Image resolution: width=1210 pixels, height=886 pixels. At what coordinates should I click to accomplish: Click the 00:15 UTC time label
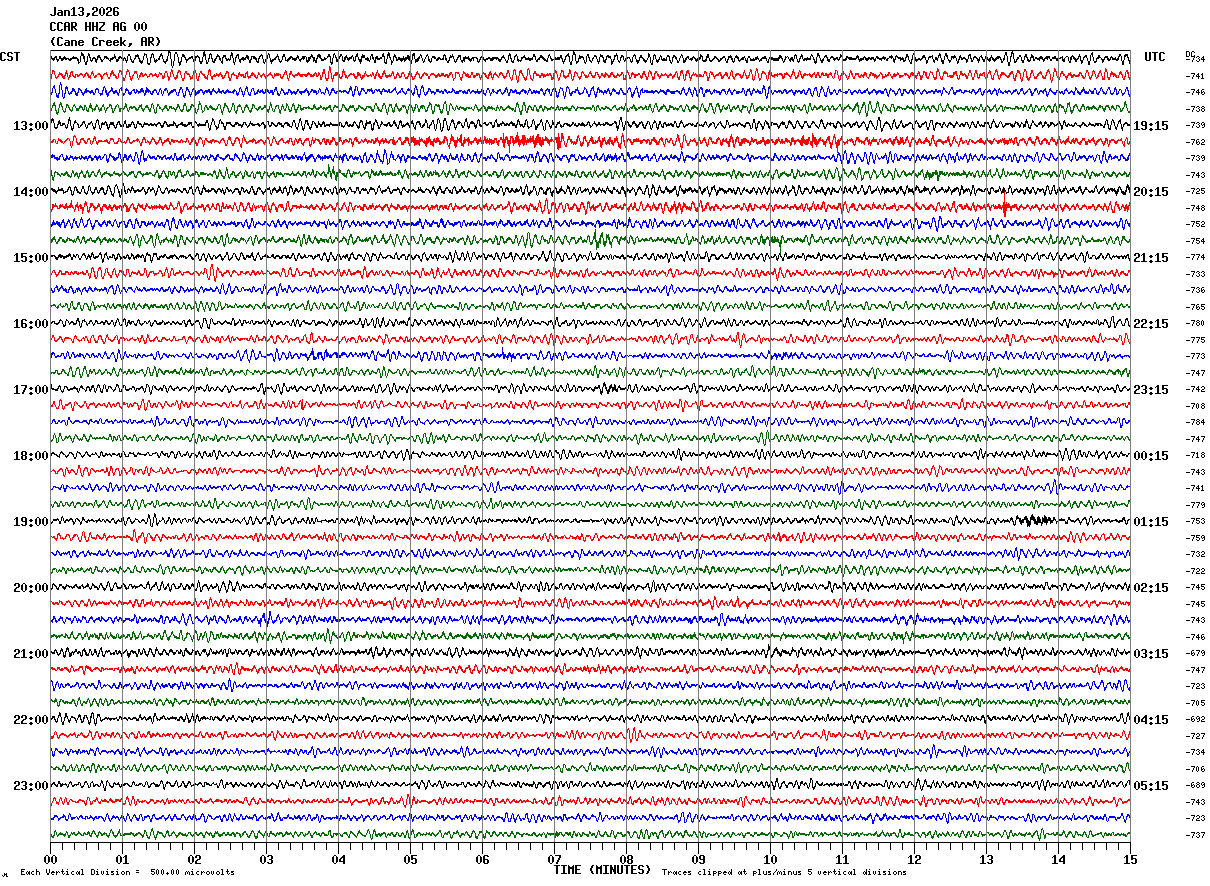point(1151,456)
